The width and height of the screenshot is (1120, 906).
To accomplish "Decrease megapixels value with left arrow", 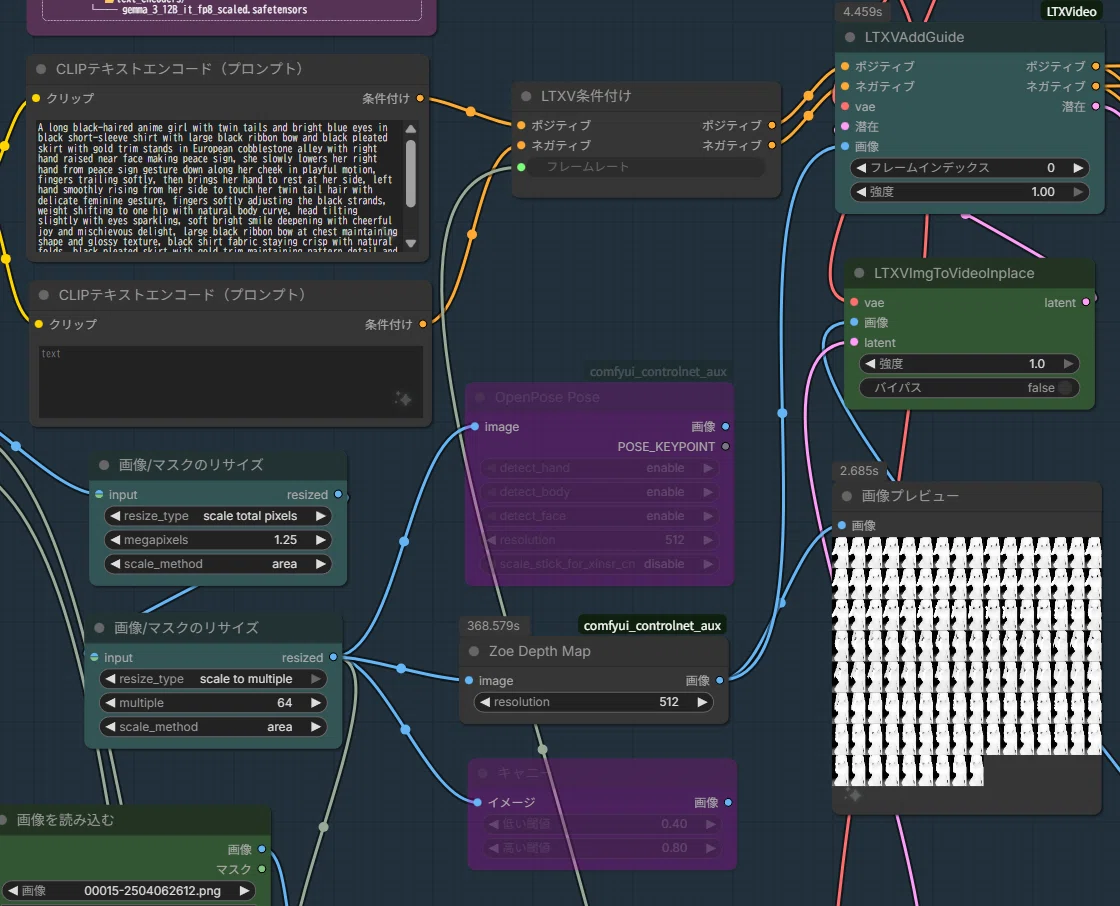I will coord(114,540).
